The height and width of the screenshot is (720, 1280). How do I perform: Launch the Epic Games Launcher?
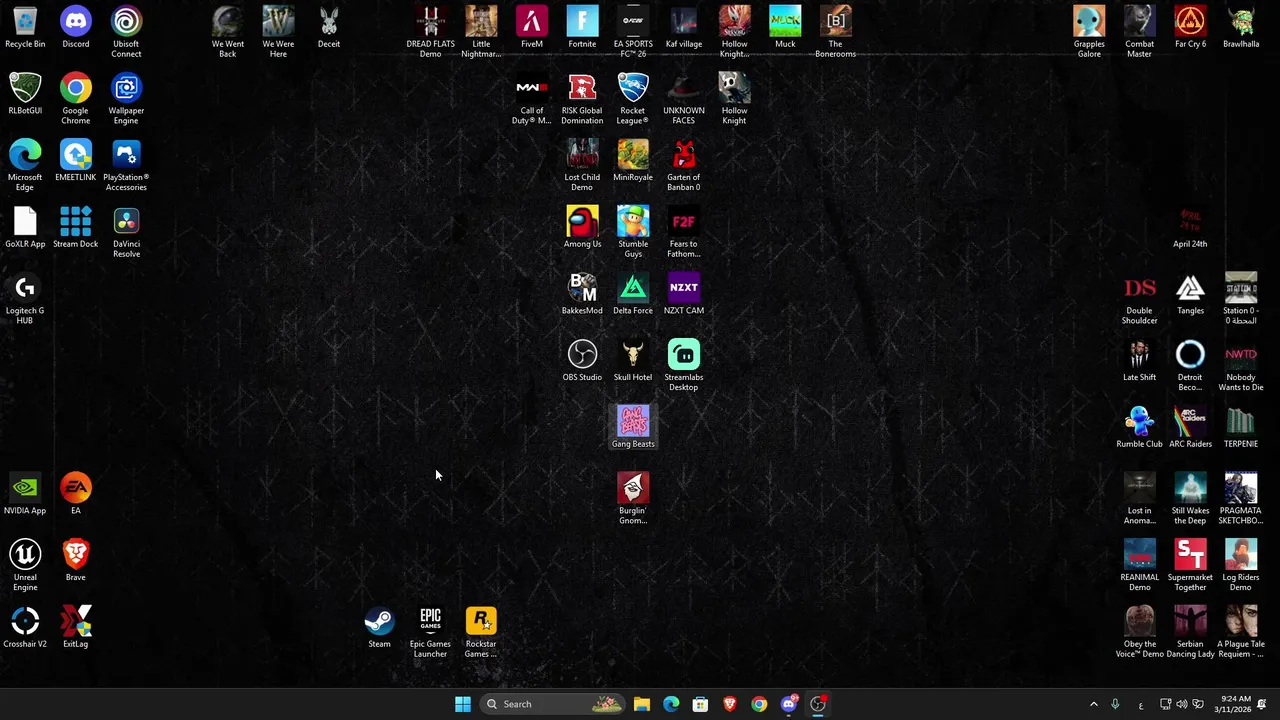430,633
